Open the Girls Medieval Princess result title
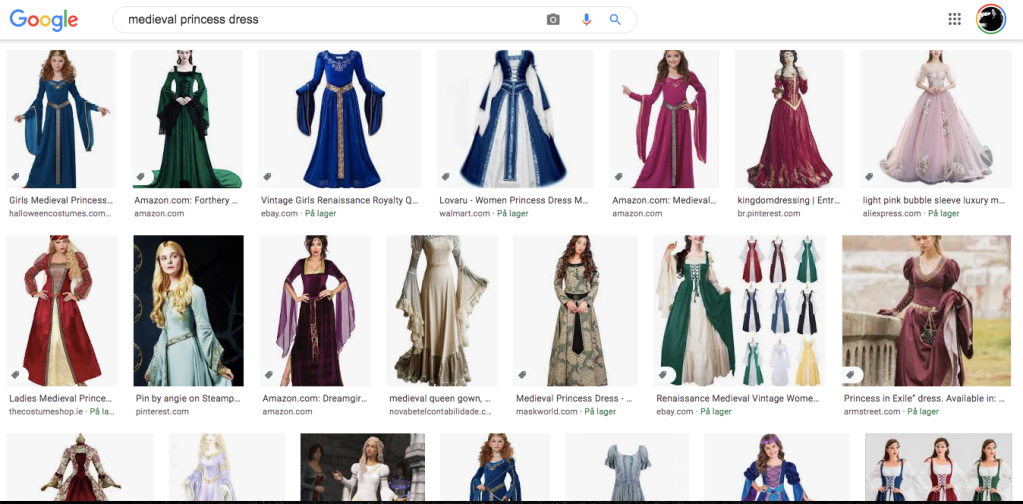 (x=60, y=200)
